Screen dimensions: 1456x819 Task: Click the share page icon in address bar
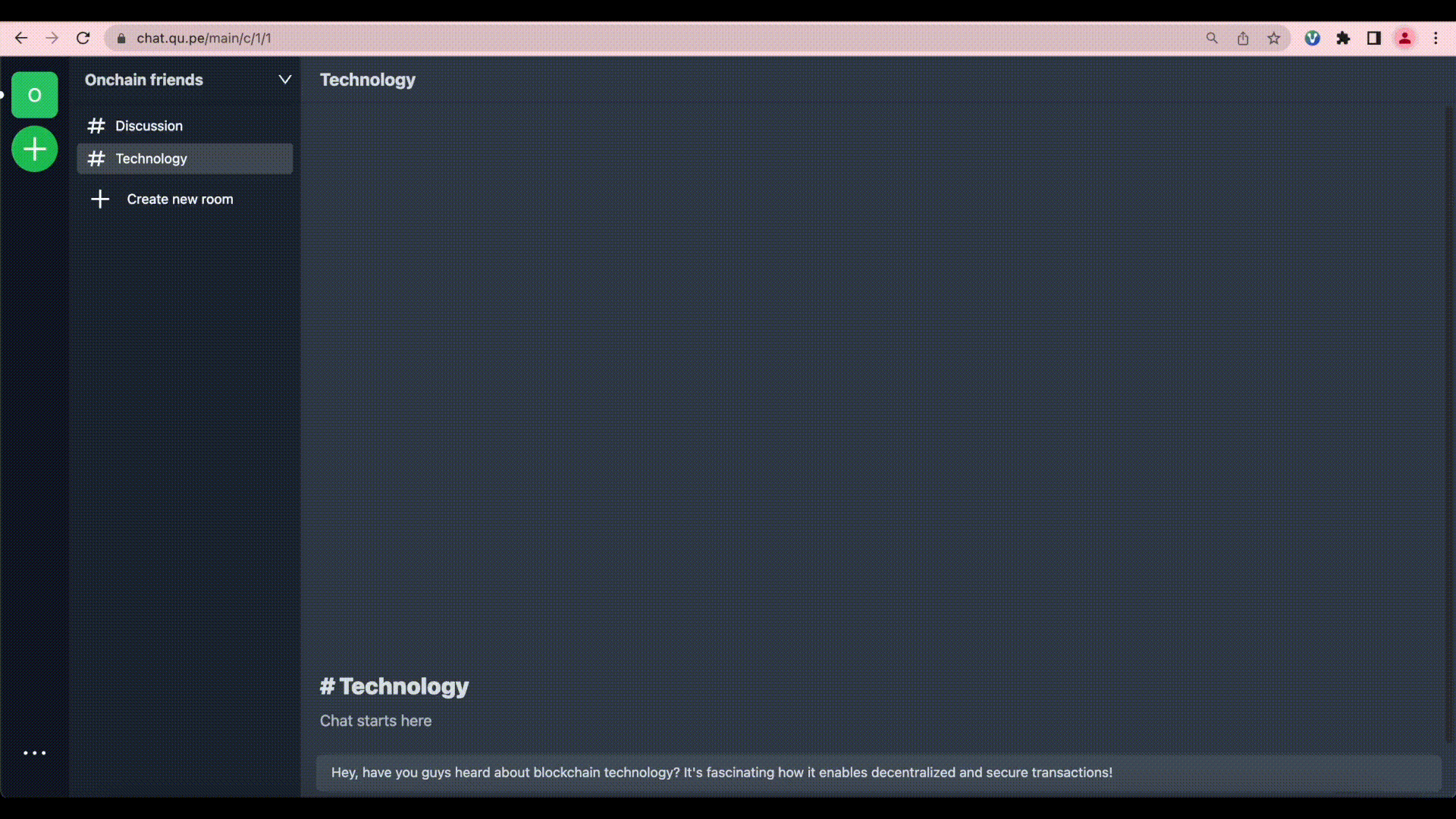[1243, 38]
